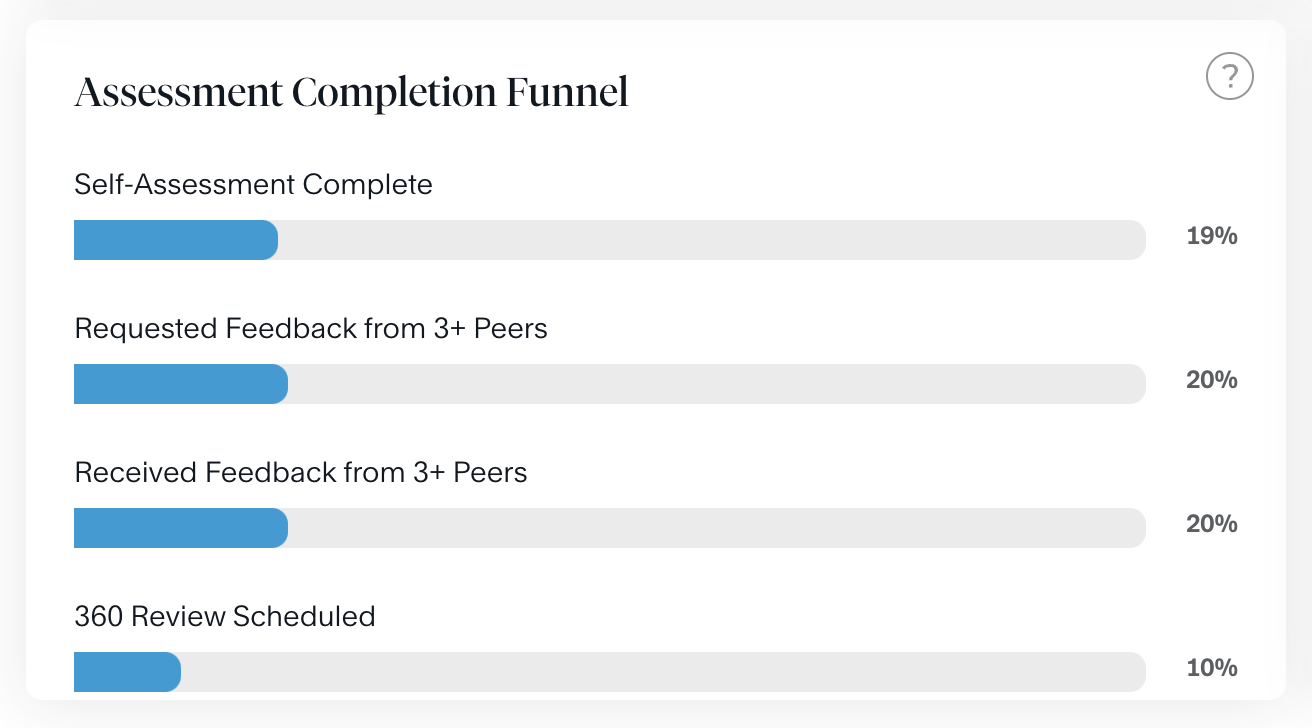This screenshot has width=1312, height=728.
Task: Select Received Feedback from 3+ Peers label
Action: 301,472
